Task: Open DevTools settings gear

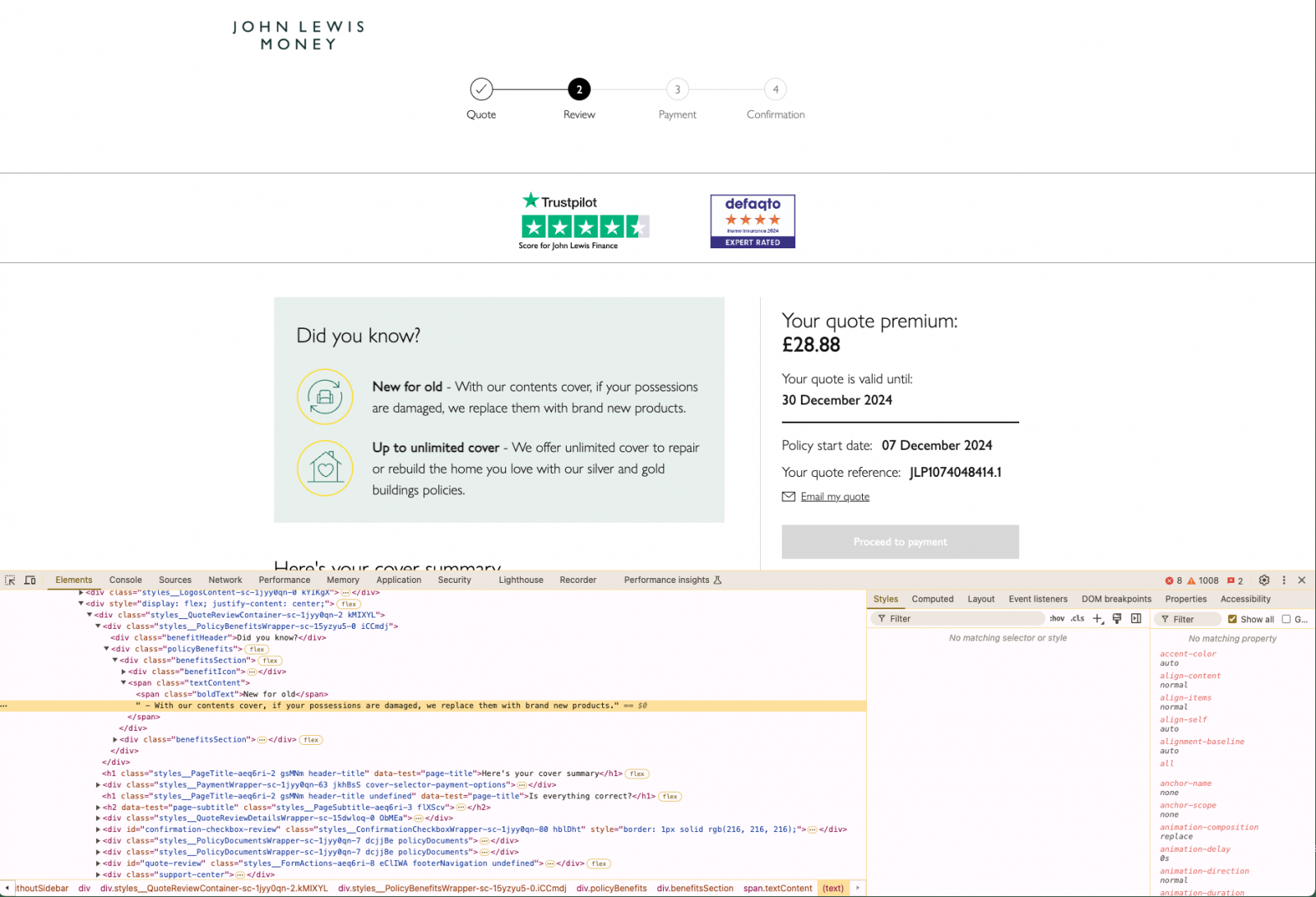Action: point(1264,580)
